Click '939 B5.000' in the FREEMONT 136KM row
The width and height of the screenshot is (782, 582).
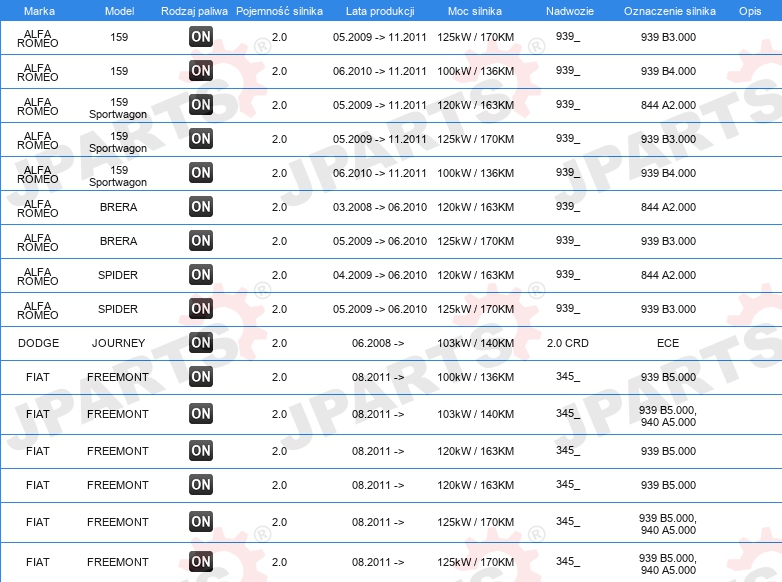tap(668, 377)
